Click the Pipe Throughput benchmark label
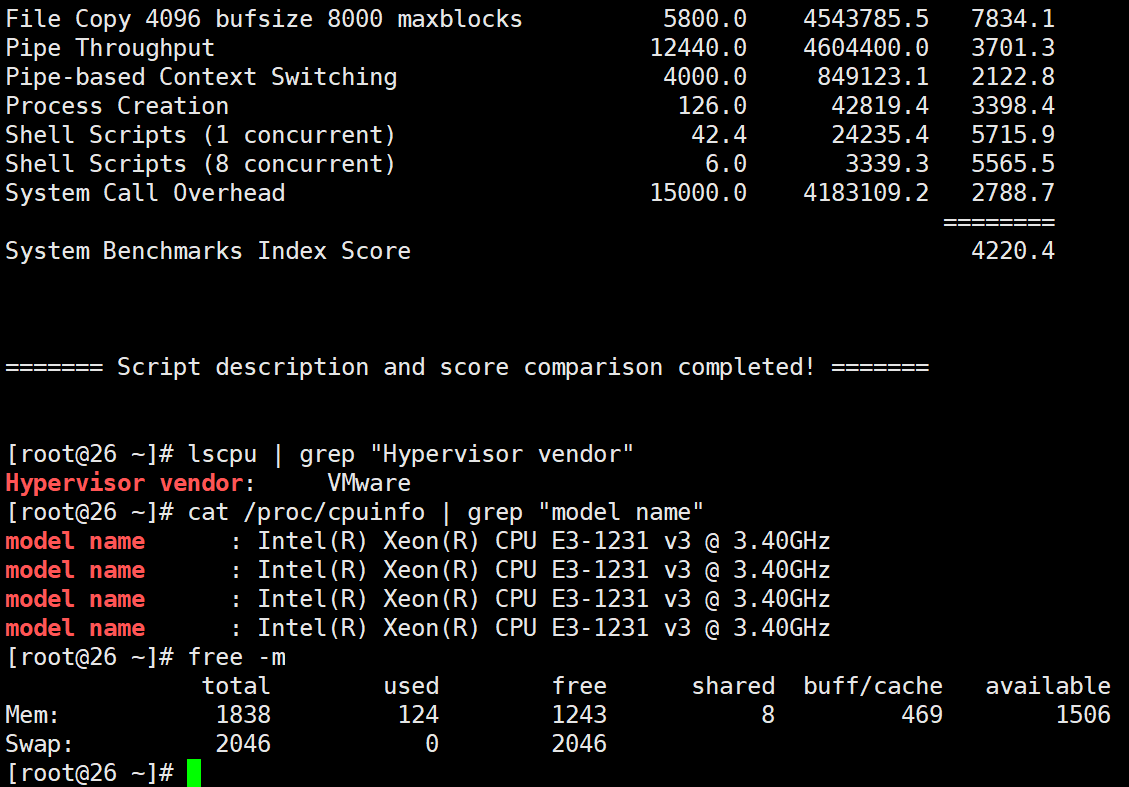This screenshot has height=787, width=1129. pyautogui.click(x=110, y=48)
